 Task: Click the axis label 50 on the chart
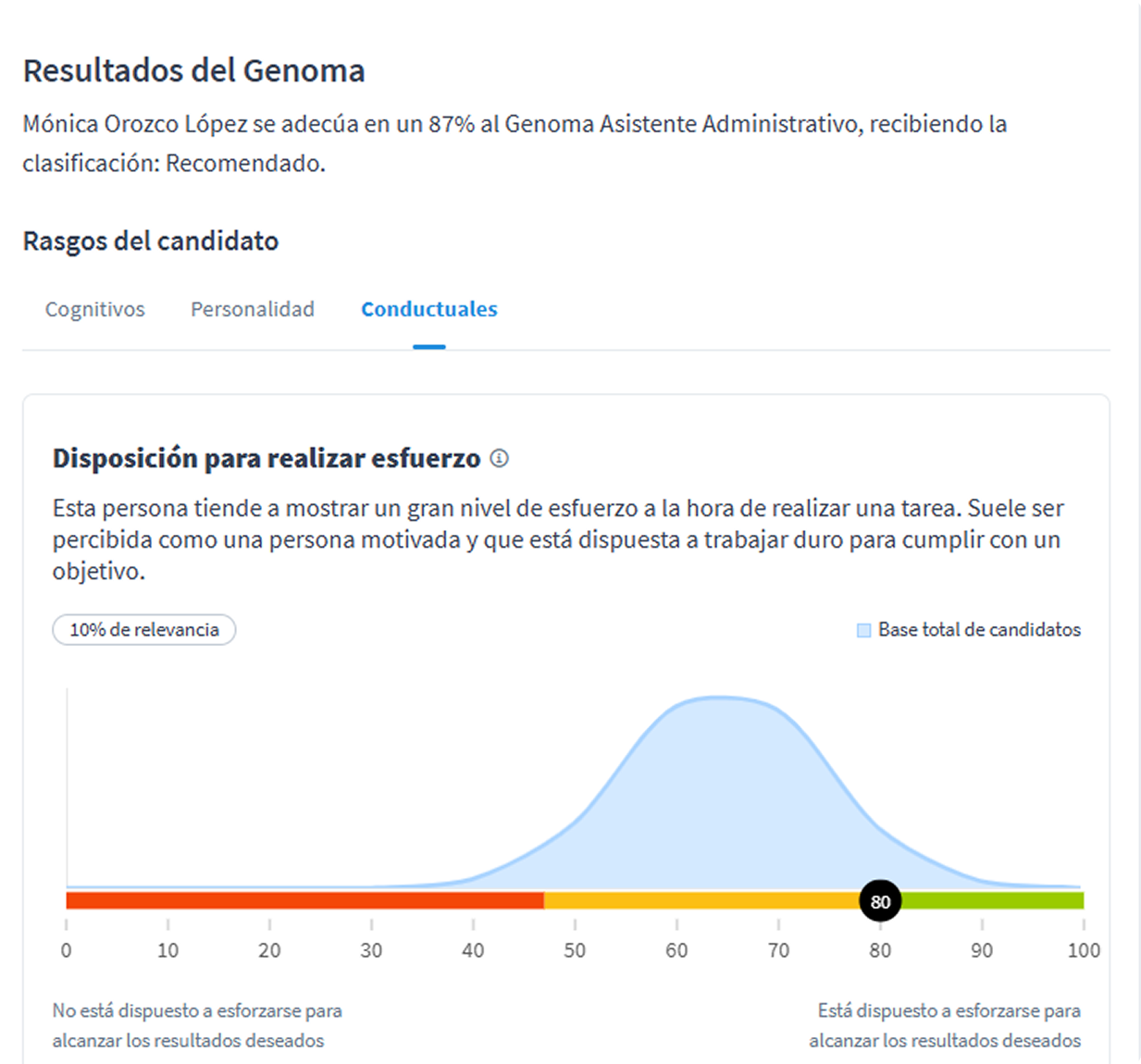coord(576,950)
